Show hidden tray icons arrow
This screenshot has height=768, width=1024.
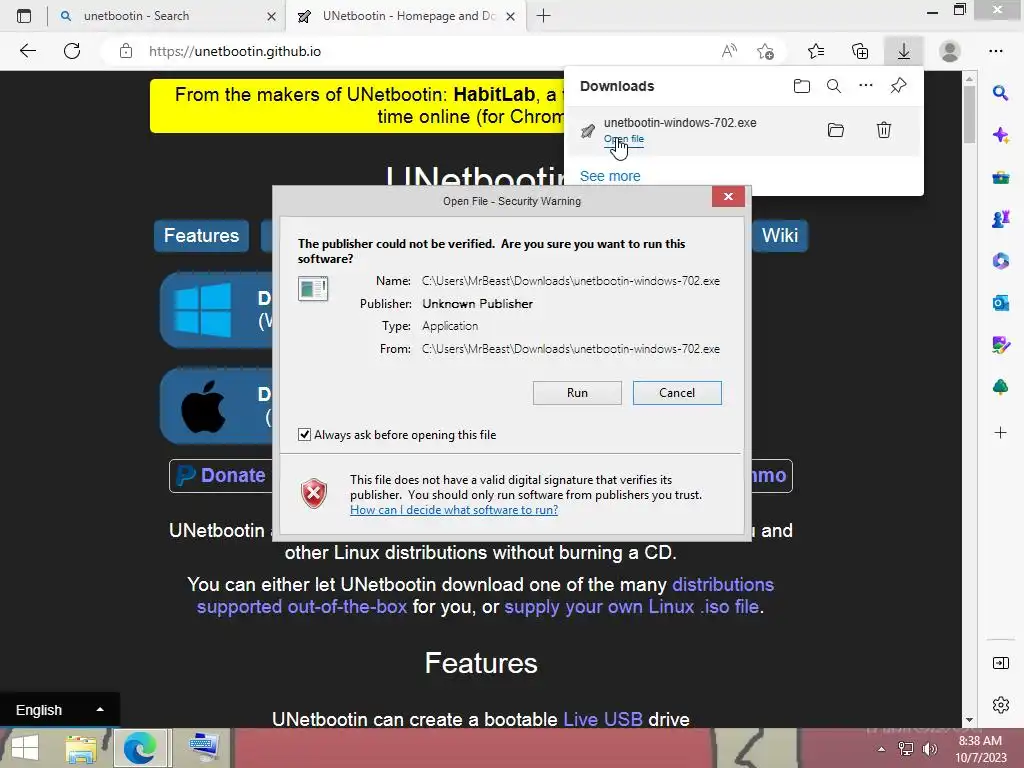pos(881,749)
